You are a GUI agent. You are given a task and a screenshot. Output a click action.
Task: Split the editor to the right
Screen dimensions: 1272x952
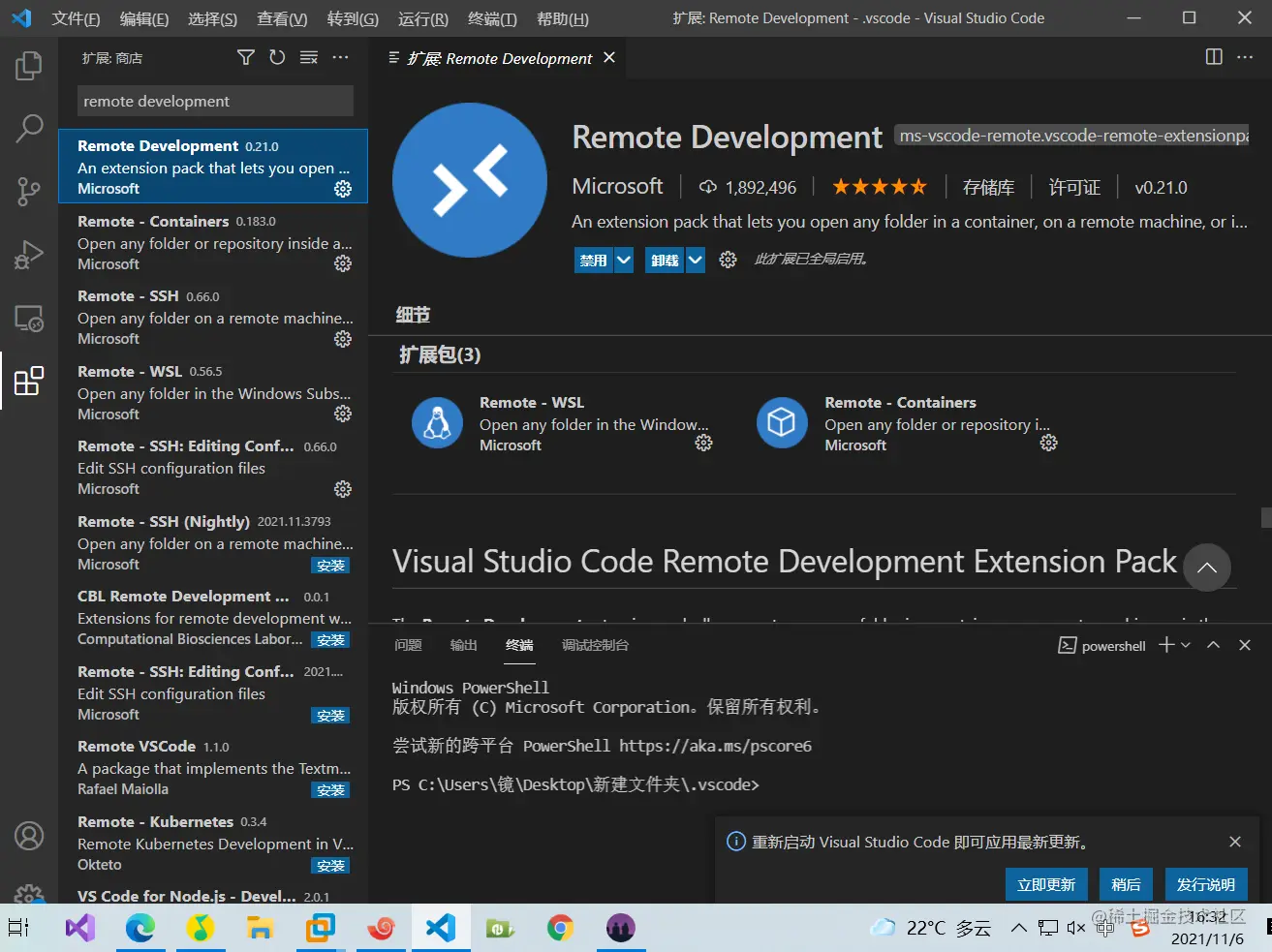click(1214, 57)
